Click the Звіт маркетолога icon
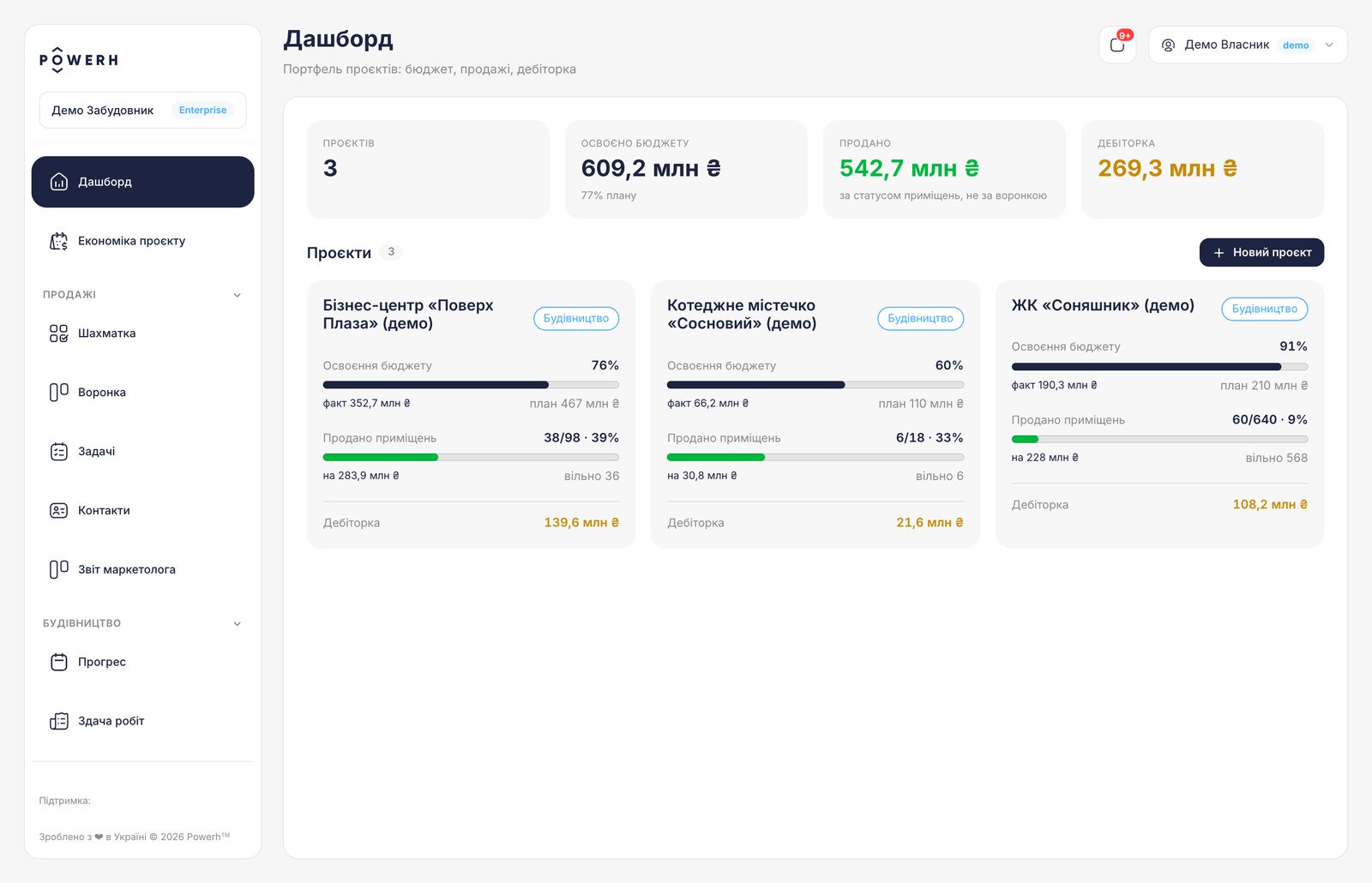Screen dimensions: 1372x883 pos(59,569)
